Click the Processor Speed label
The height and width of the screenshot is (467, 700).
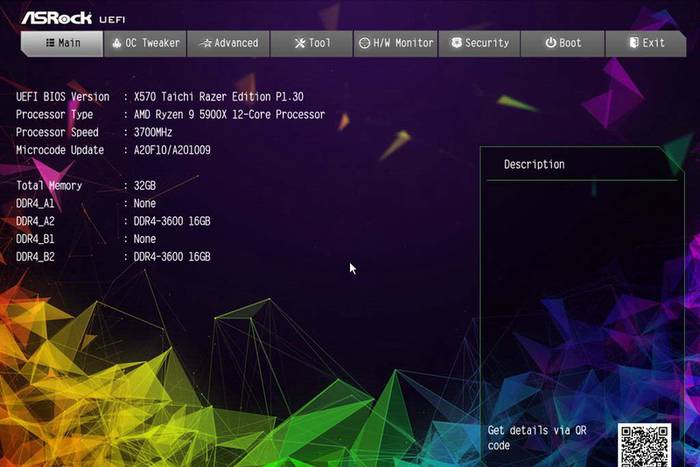(57, 133)
